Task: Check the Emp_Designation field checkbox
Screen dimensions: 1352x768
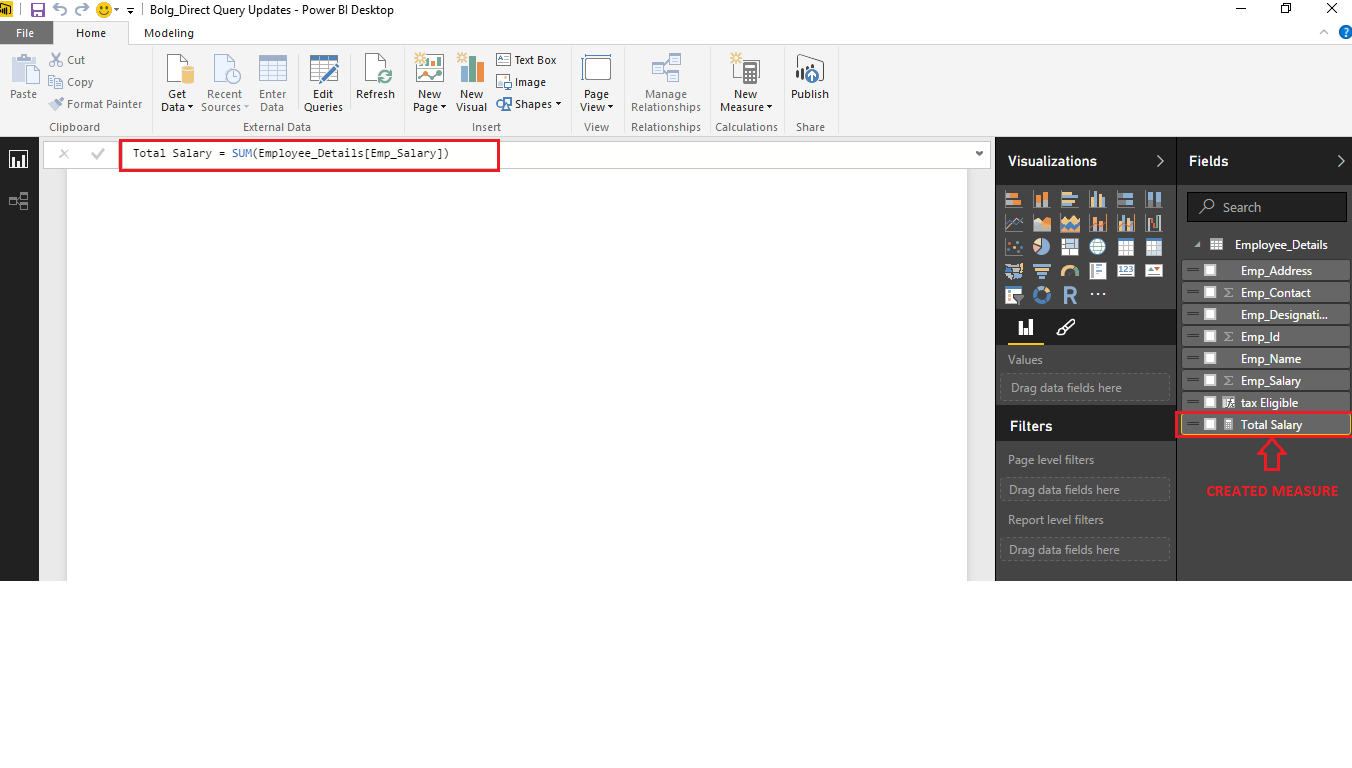Action: (x=1210, y=315)
